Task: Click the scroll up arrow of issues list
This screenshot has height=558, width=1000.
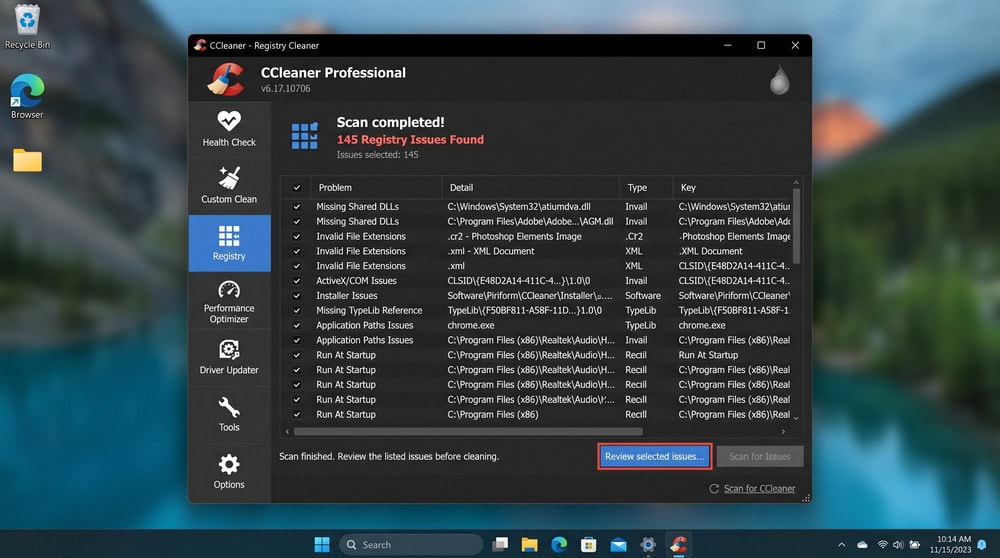Action: pos(796,182)
